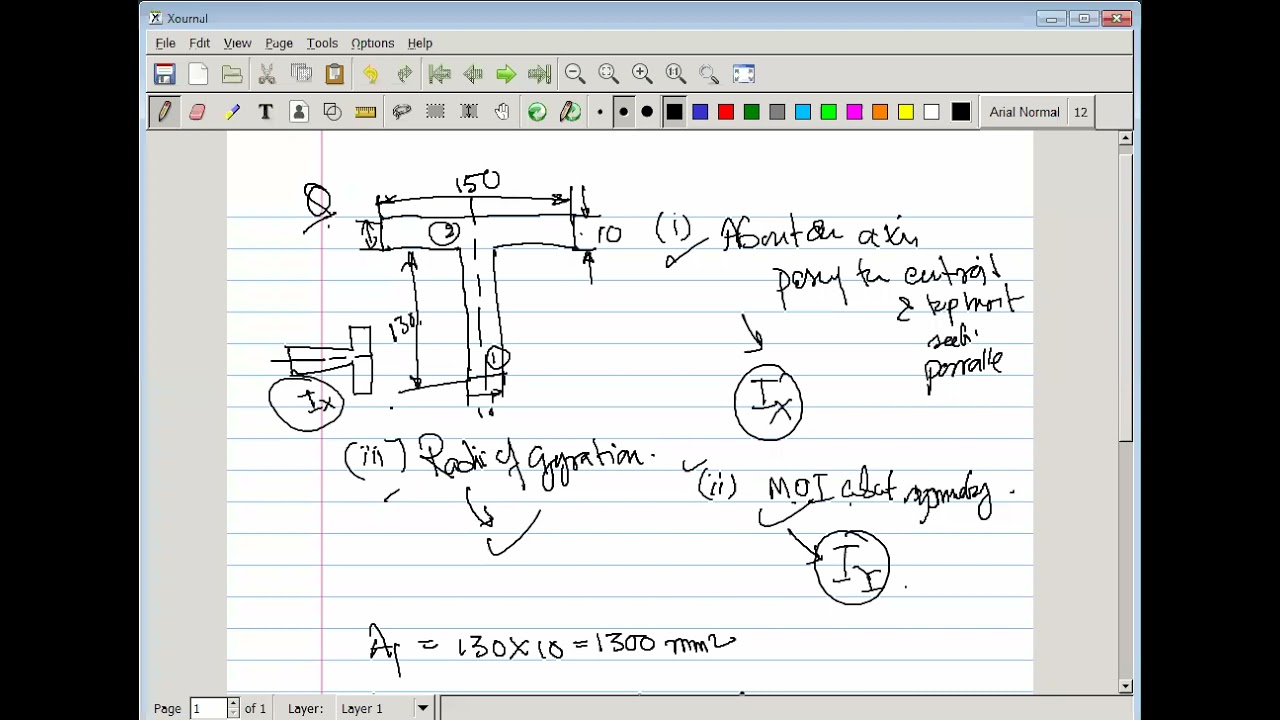Image resolution: width=1280 pixels, height=720 pixels.
Task: Click the Default Pen icon
Action: (x=571, y=112)
